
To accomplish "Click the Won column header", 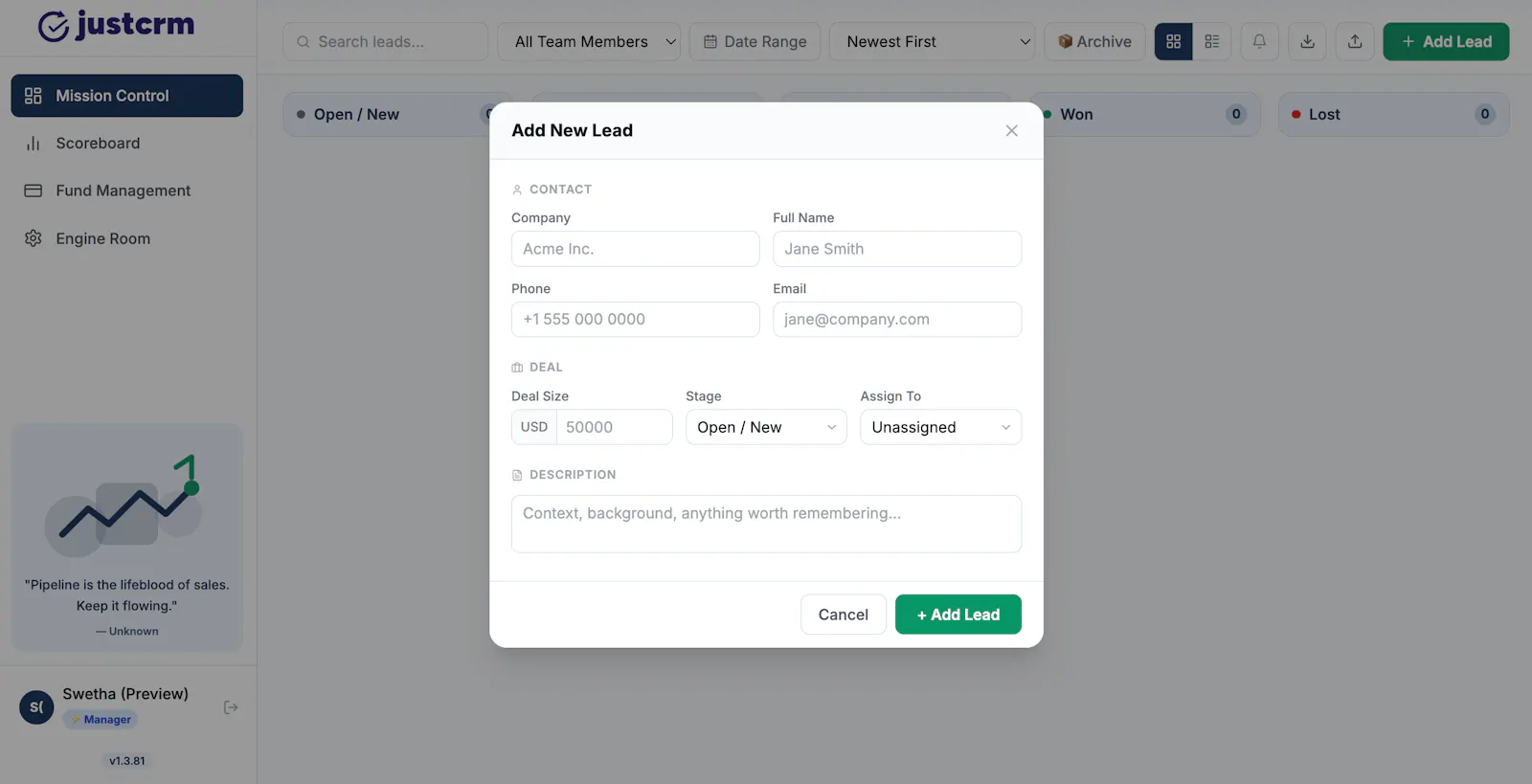I will (1145, 115).
